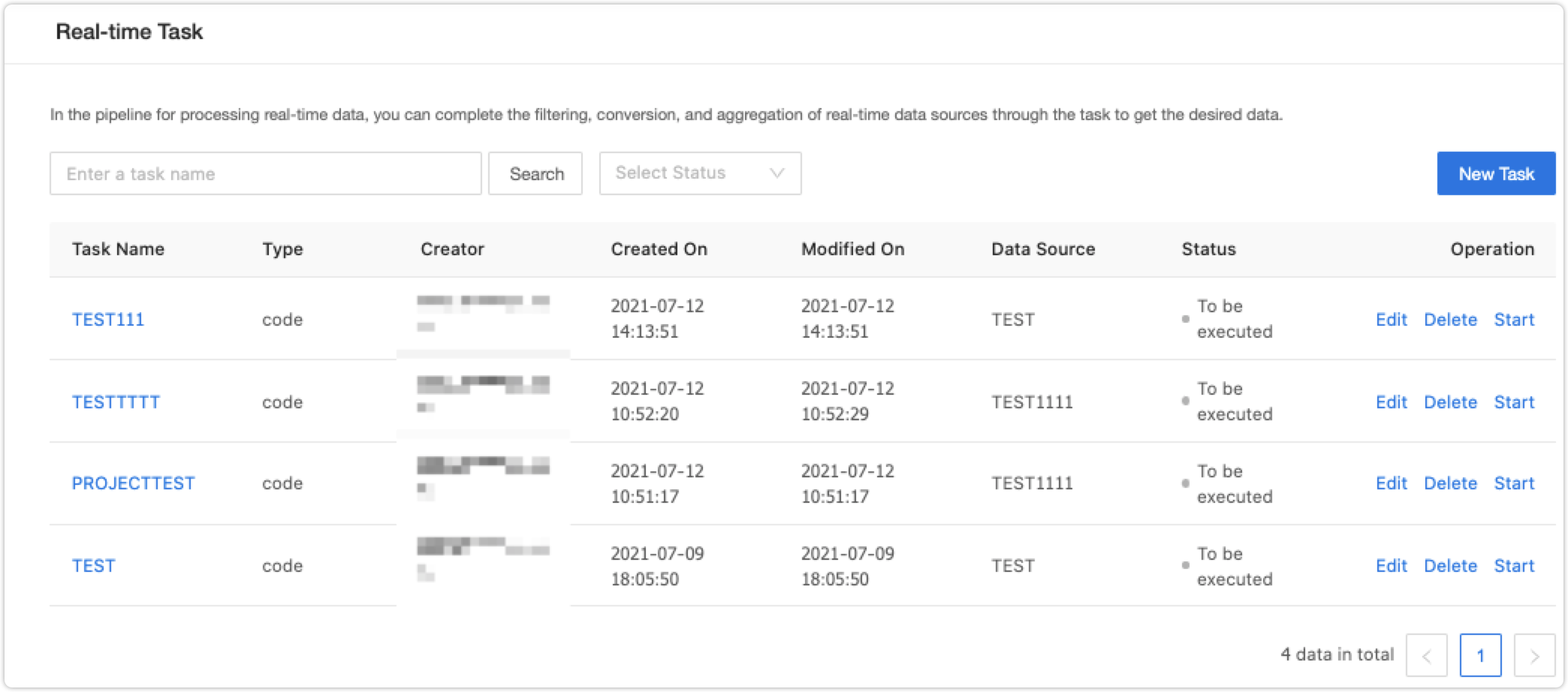Start the TEST task
Screen dimensions: 1568x692
(x=1515, y=565)
